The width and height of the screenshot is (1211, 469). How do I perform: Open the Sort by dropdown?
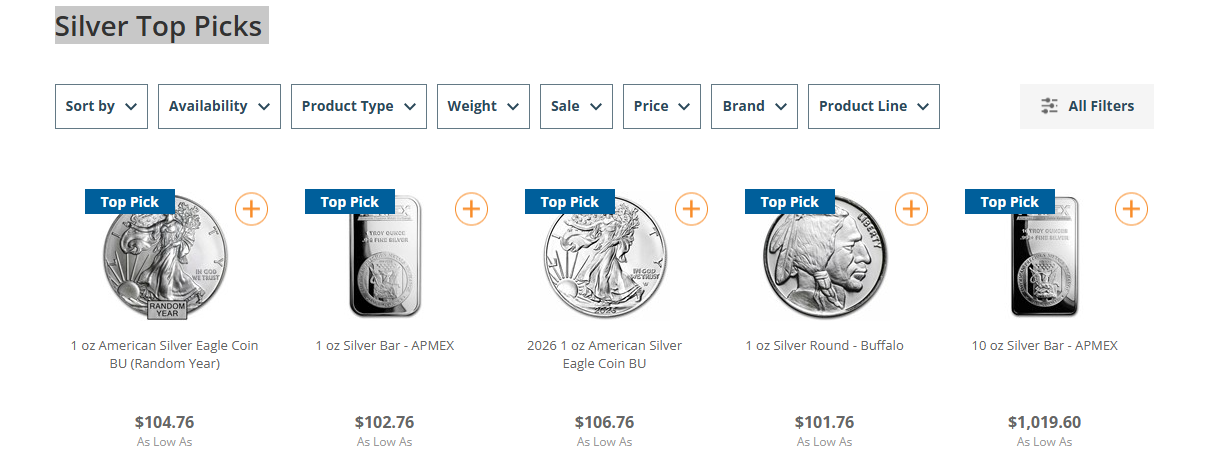pyautogui.click(x=101, y=106)
